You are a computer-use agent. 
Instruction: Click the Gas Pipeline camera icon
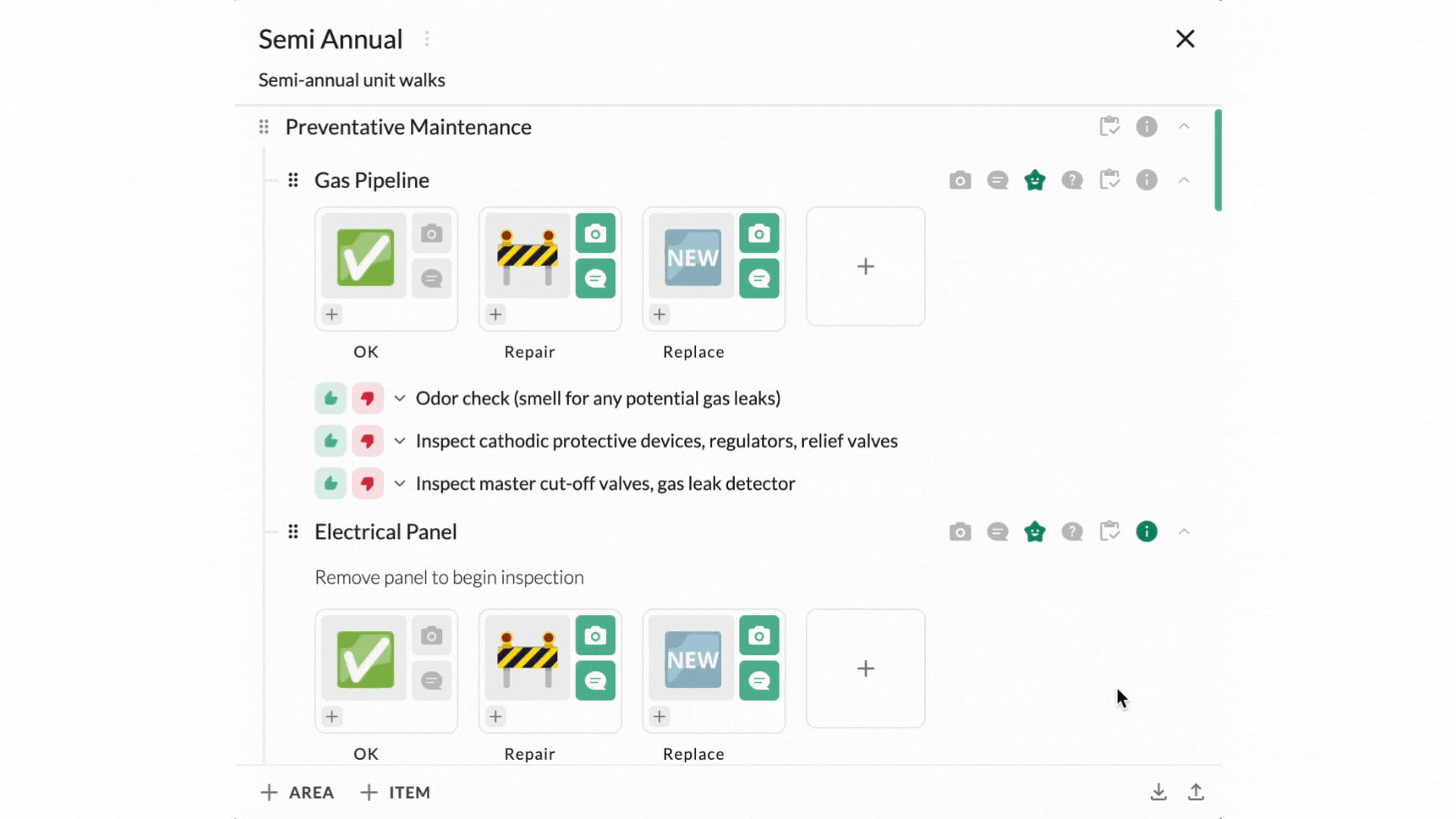pyautogui.click(x=960, y=180)
